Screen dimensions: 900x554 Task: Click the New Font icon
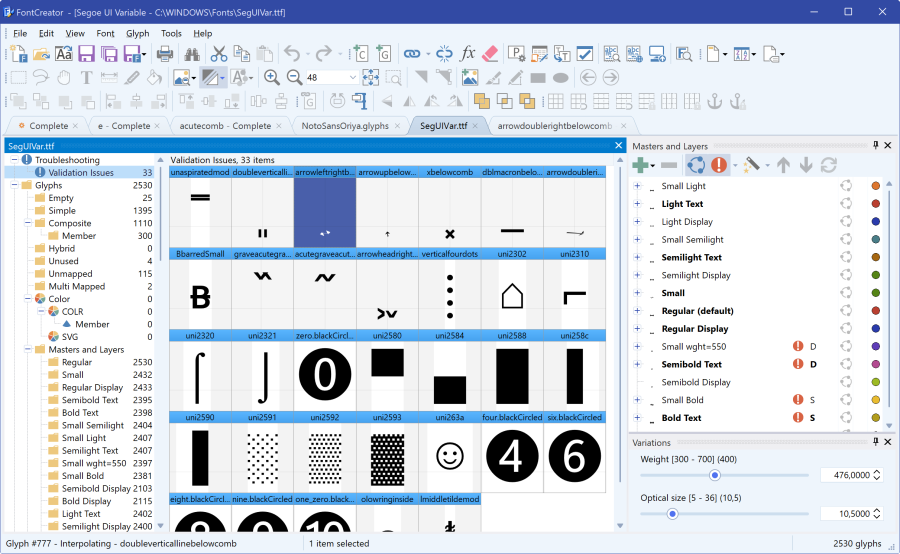18,54
